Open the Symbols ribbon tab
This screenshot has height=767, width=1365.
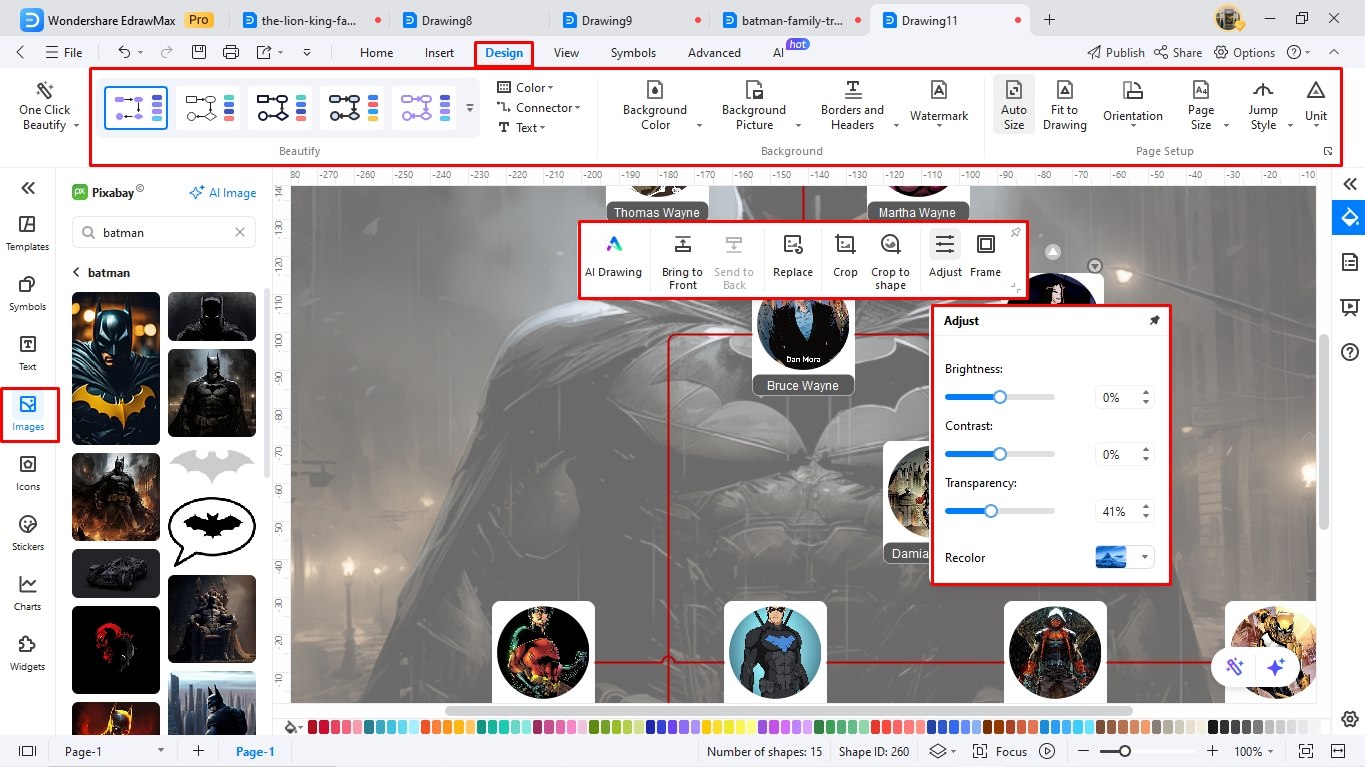point(633,53)
